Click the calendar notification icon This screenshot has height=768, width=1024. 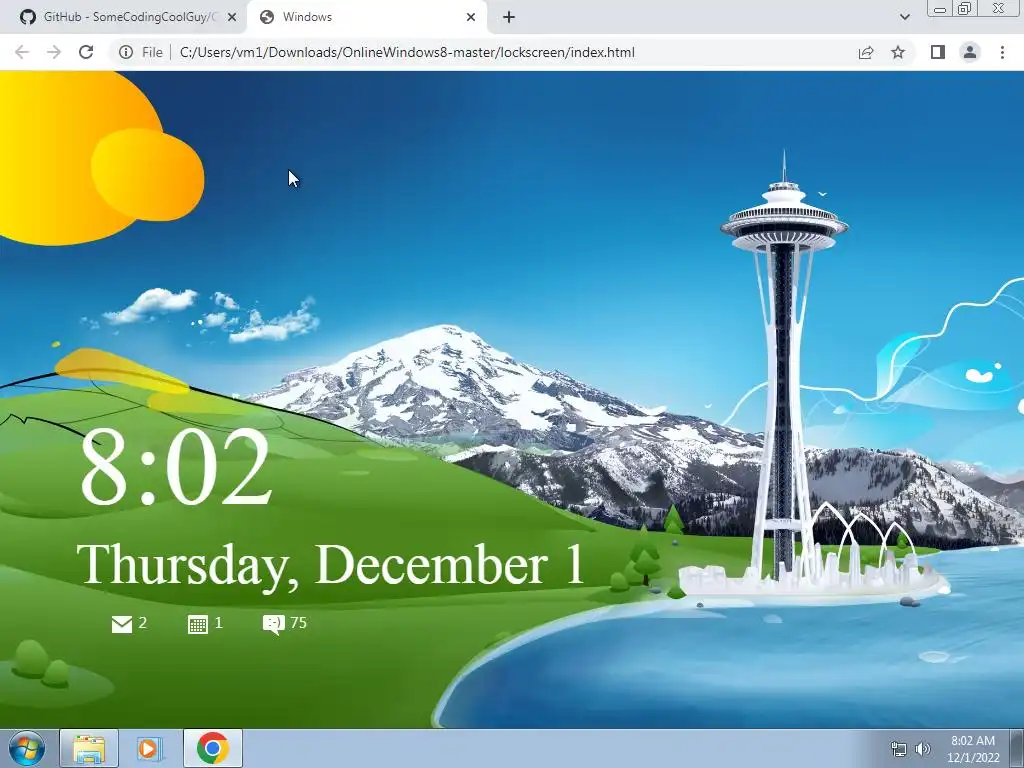click(x=197, y=624)
